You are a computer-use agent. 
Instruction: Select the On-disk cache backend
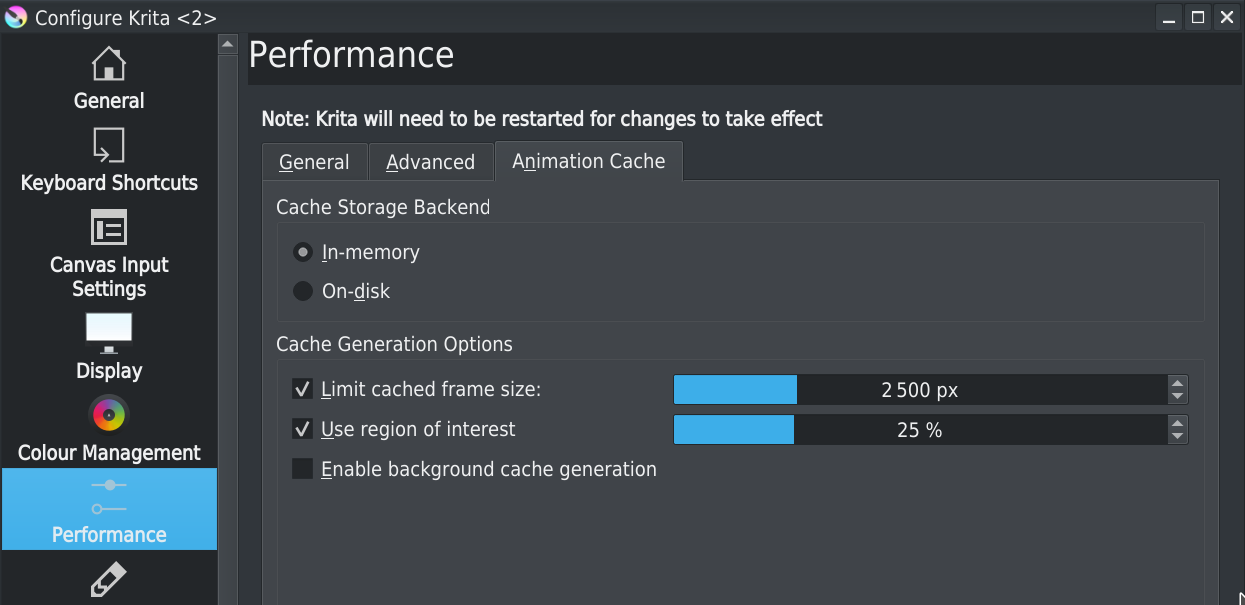[x=302, y=292]
